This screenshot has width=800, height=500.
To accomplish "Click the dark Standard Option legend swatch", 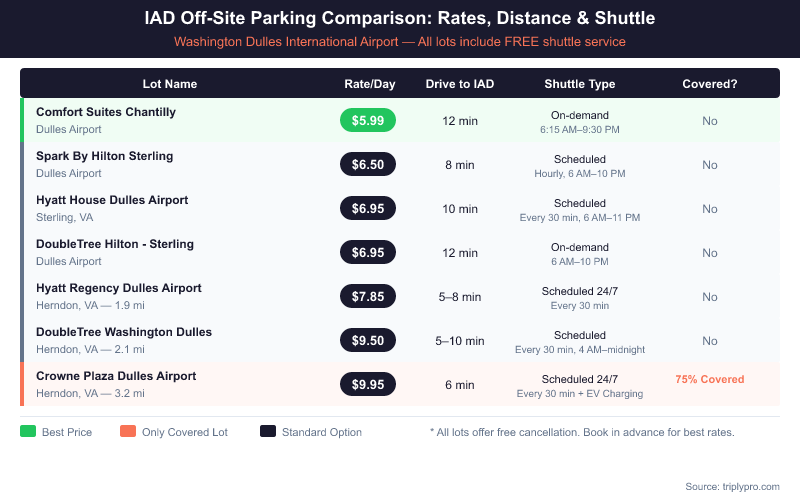I will coord(267,432).
